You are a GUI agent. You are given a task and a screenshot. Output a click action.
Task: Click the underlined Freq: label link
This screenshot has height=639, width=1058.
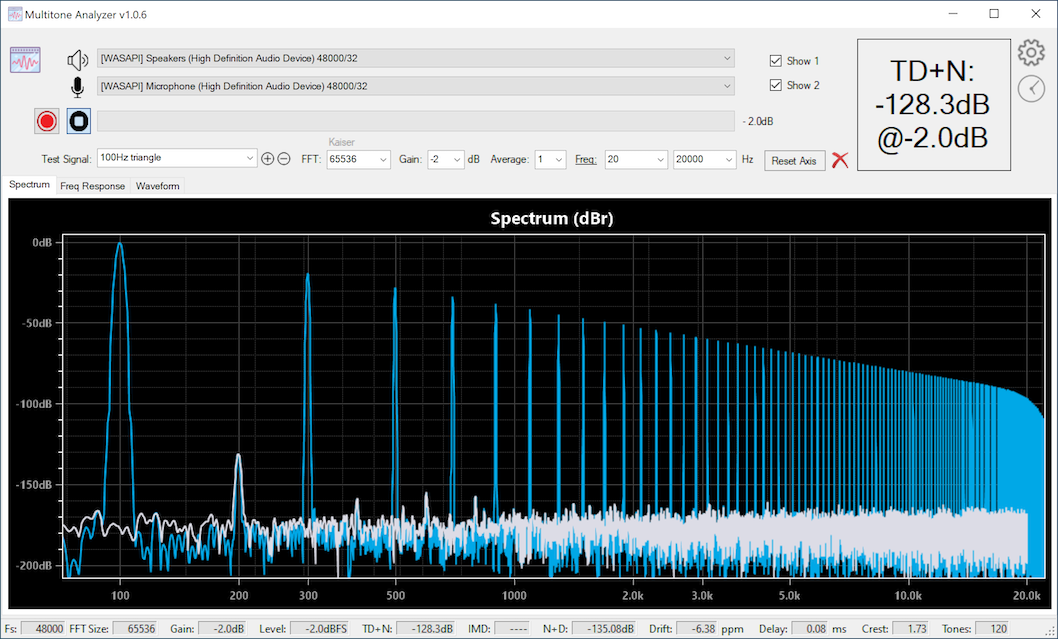click(586, 159)
